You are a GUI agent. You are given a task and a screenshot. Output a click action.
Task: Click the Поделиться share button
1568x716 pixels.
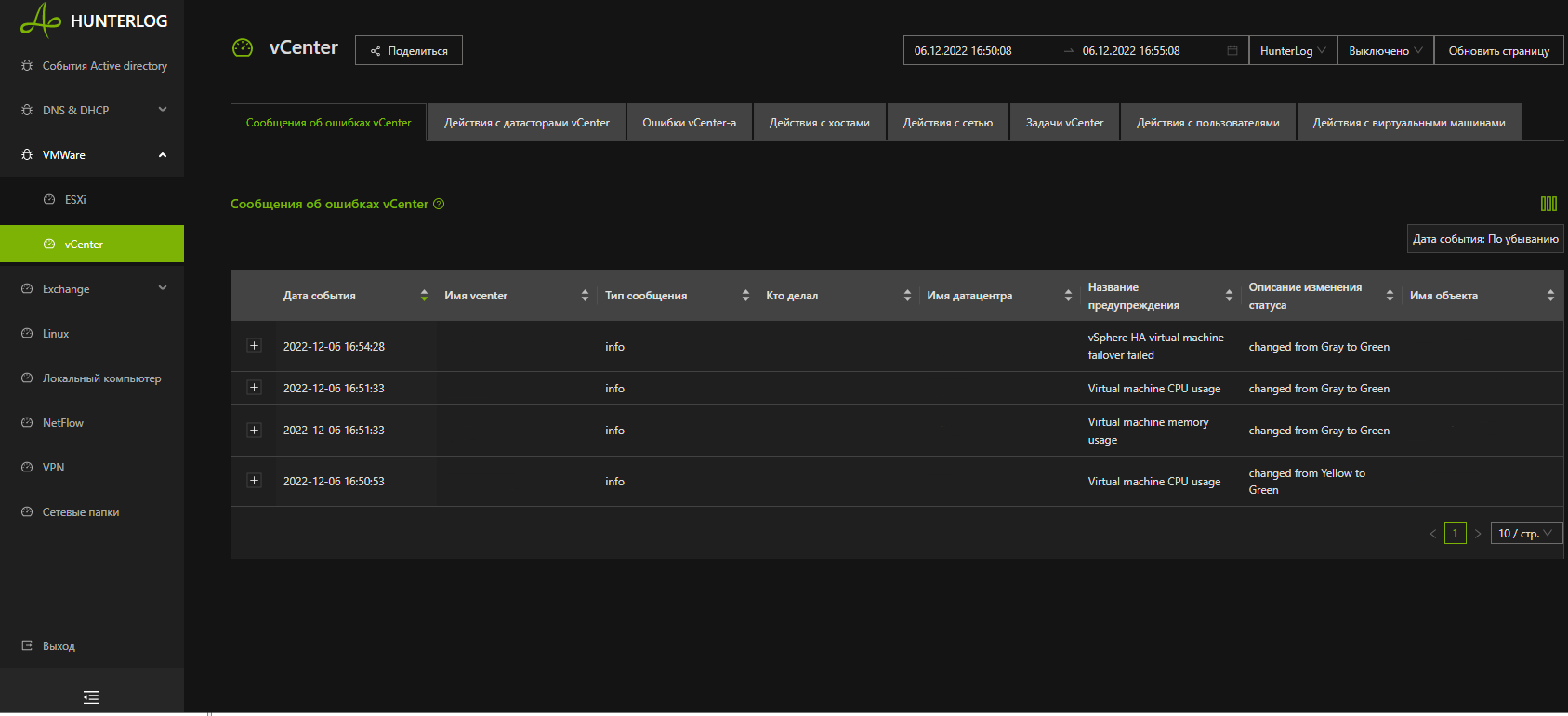(409, 50)
